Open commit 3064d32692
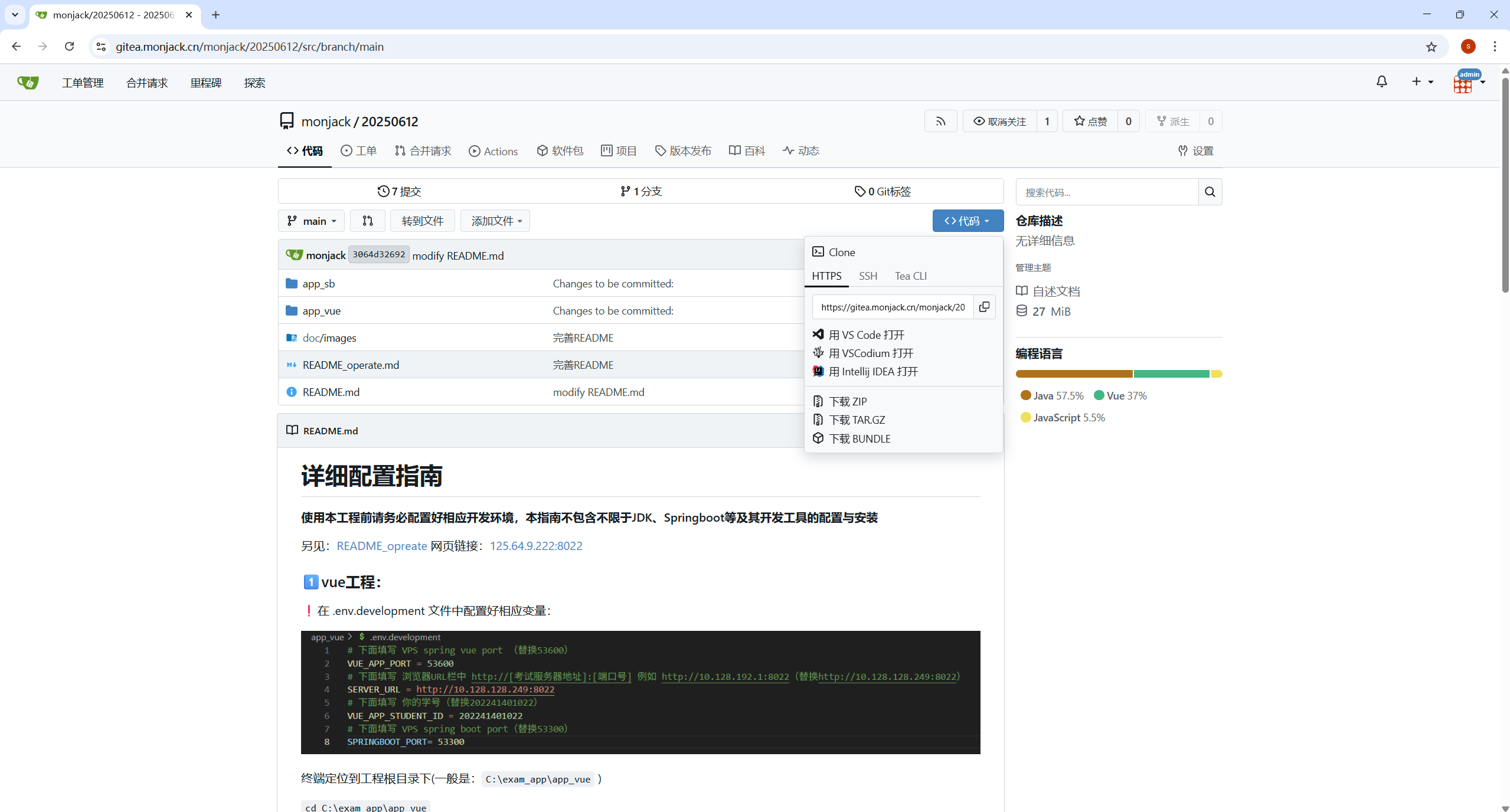 click(378, 254)
